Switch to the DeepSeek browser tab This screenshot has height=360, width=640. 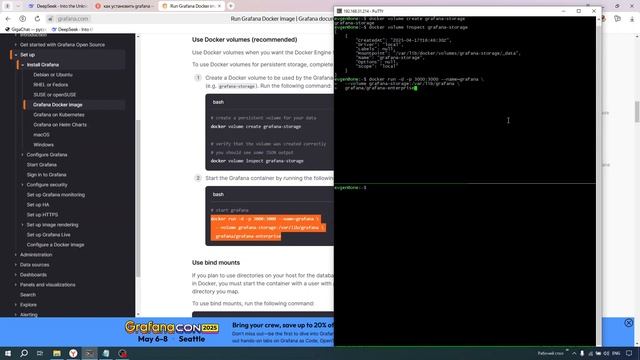(57, 6)
